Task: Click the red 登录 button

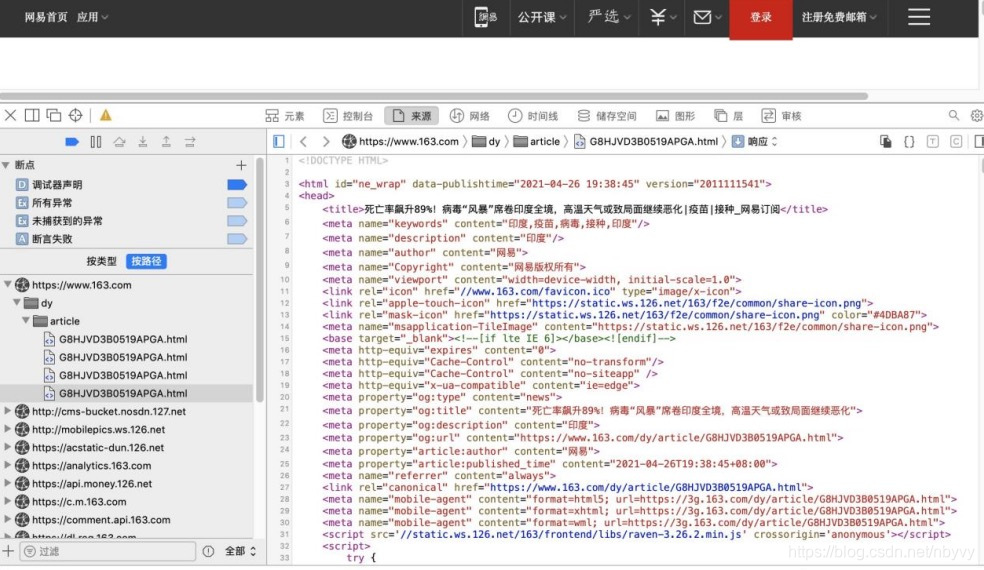Action: coord(761,18)
